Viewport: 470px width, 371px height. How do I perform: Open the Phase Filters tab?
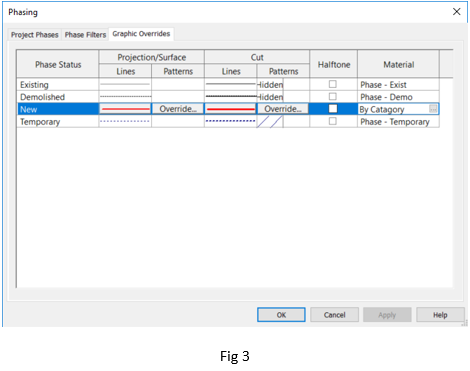point(85,35)
